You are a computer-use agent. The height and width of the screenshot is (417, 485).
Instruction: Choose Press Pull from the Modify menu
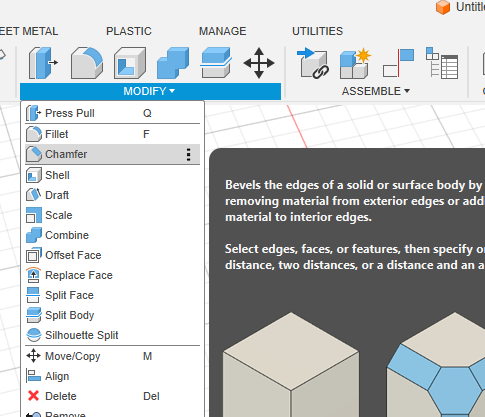[x=113, y=113]
